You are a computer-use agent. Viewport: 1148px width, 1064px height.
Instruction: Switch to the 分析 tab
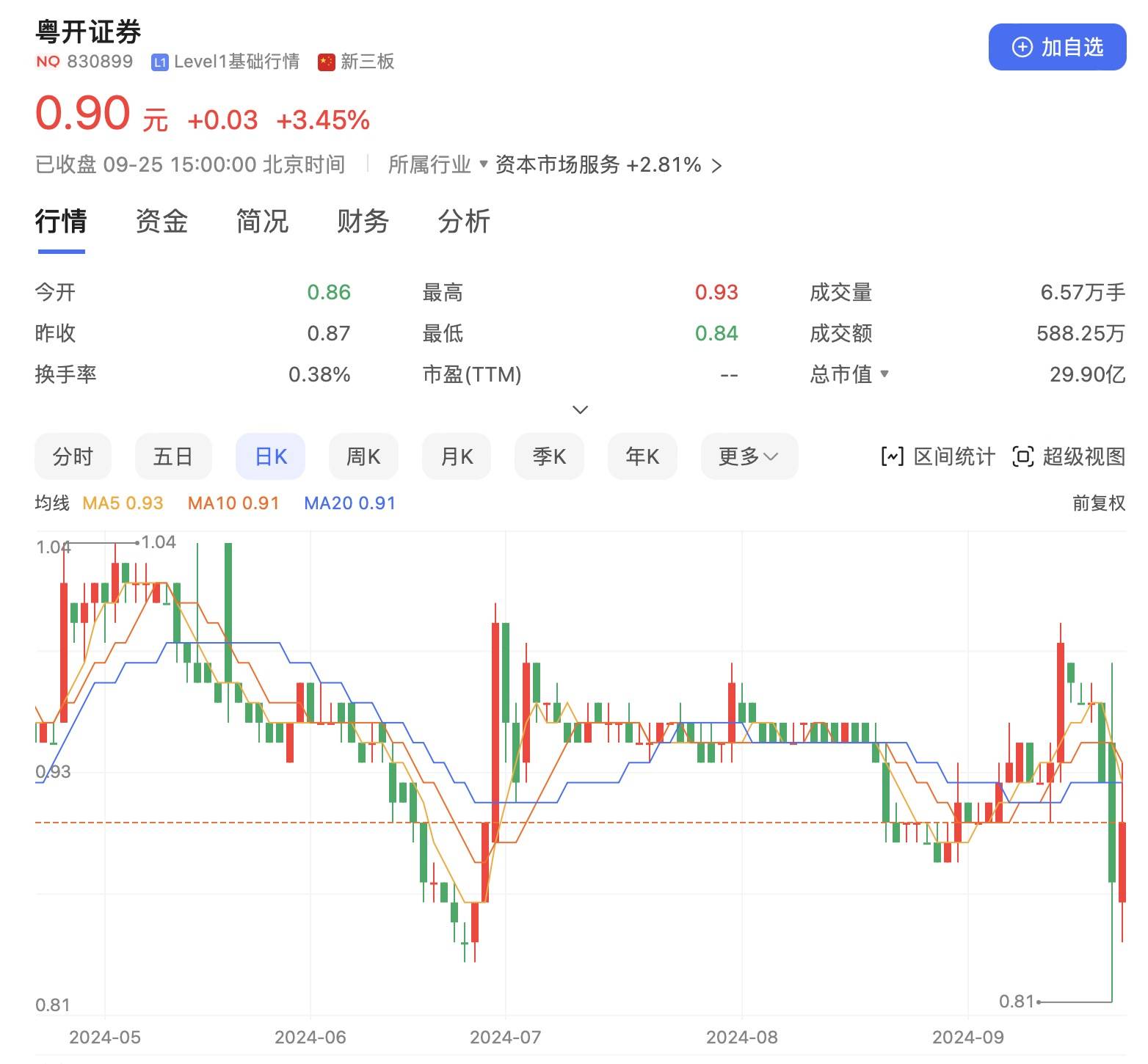coord(463,221)
